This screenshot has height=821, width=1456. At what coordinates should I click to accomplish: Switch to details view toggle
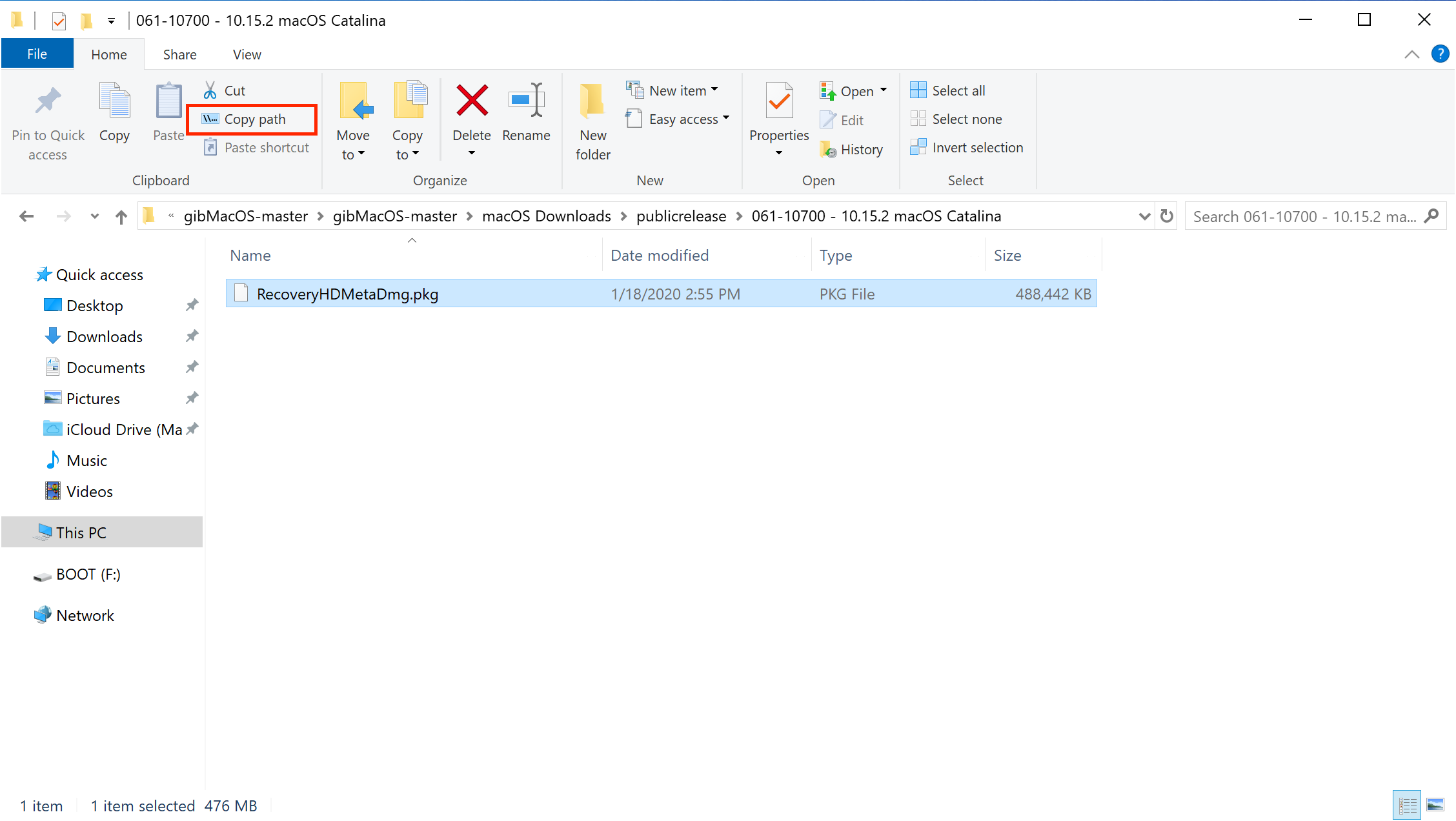tap(1408, 805)
